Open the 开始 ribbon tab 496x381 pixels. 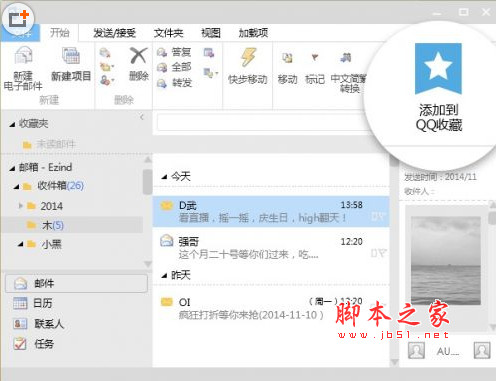[60, 33]
